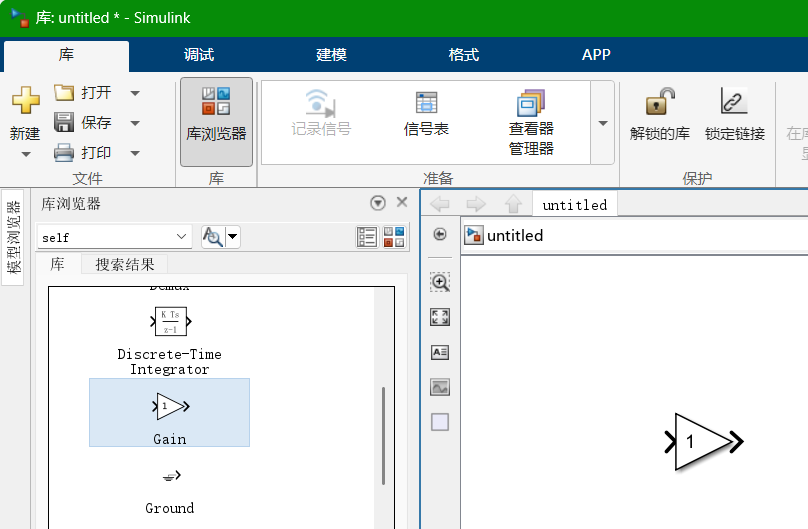This screenshot has width=808, height=529.
Task: Switch to the 格式 ribbon tab
Action: point(464,55)
